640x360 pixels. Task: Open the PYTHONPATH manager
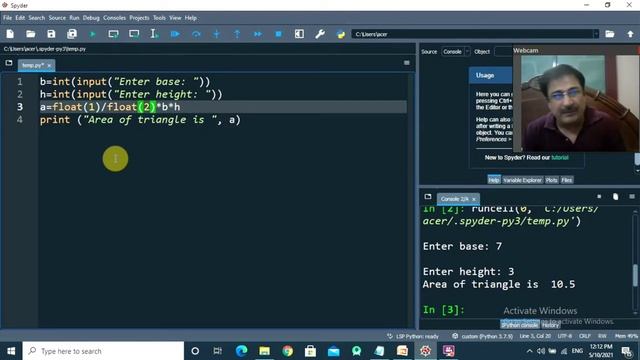pos(341,34)
